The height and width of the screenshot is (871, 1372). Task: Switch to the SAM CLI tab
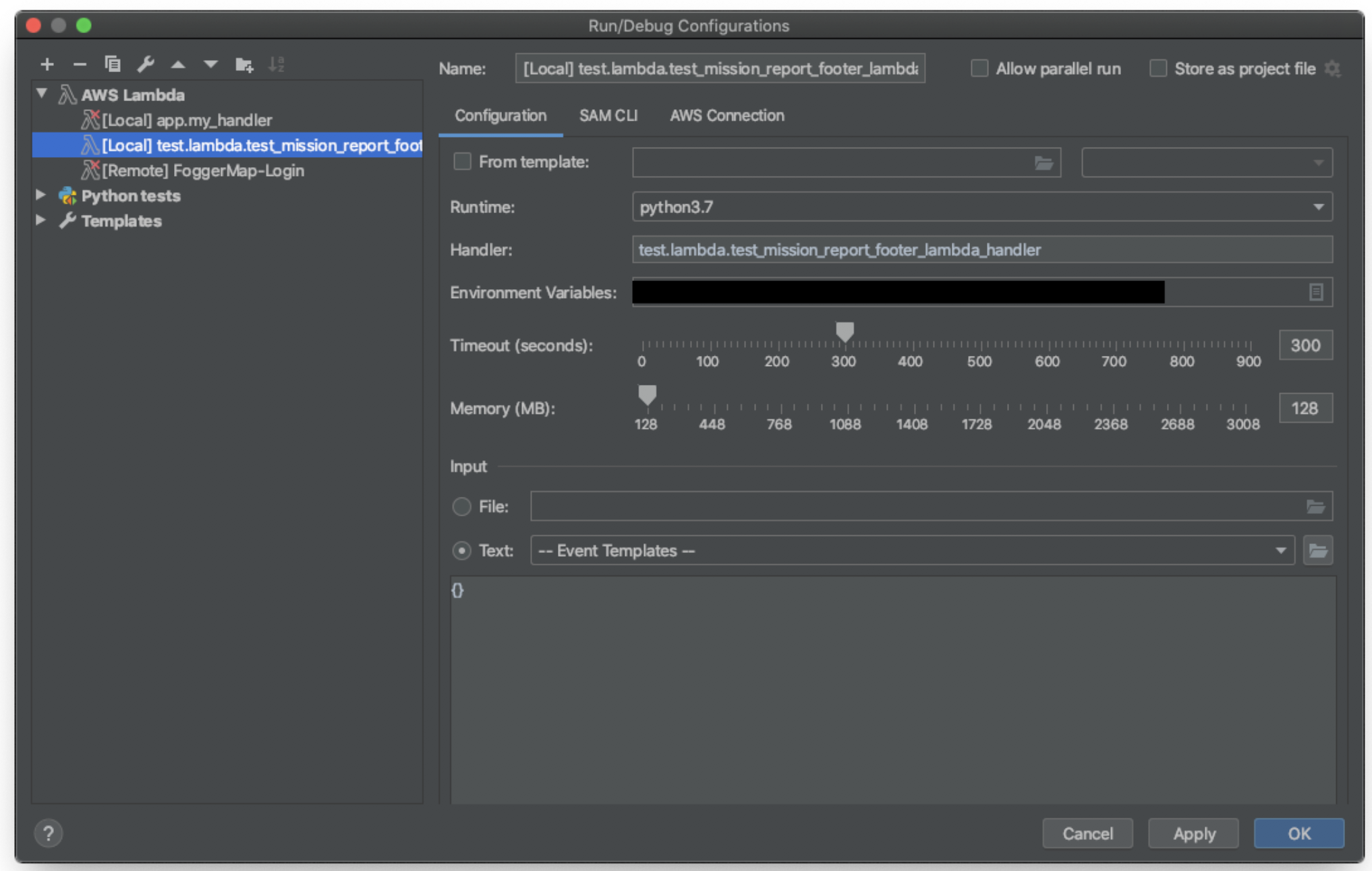608,115
